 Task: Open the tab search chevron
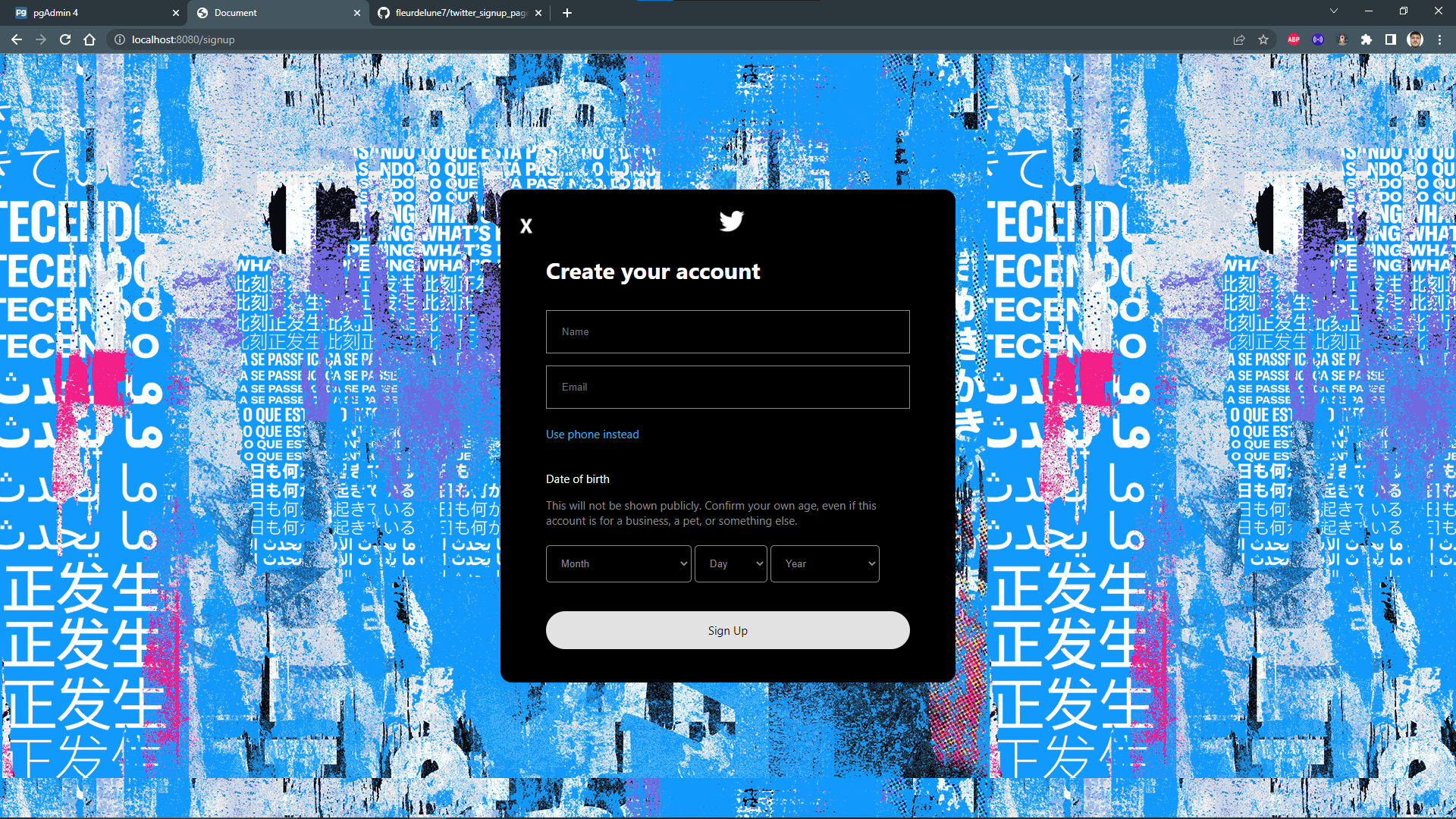tap(1332, 11)
